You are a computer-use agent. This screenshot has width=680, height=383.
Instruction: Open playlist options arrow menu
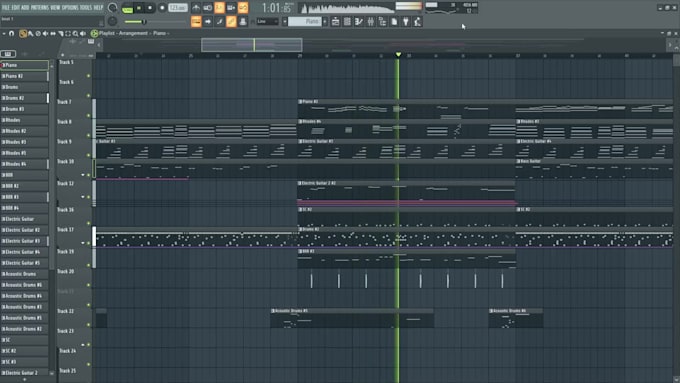[x=3, y=33]
